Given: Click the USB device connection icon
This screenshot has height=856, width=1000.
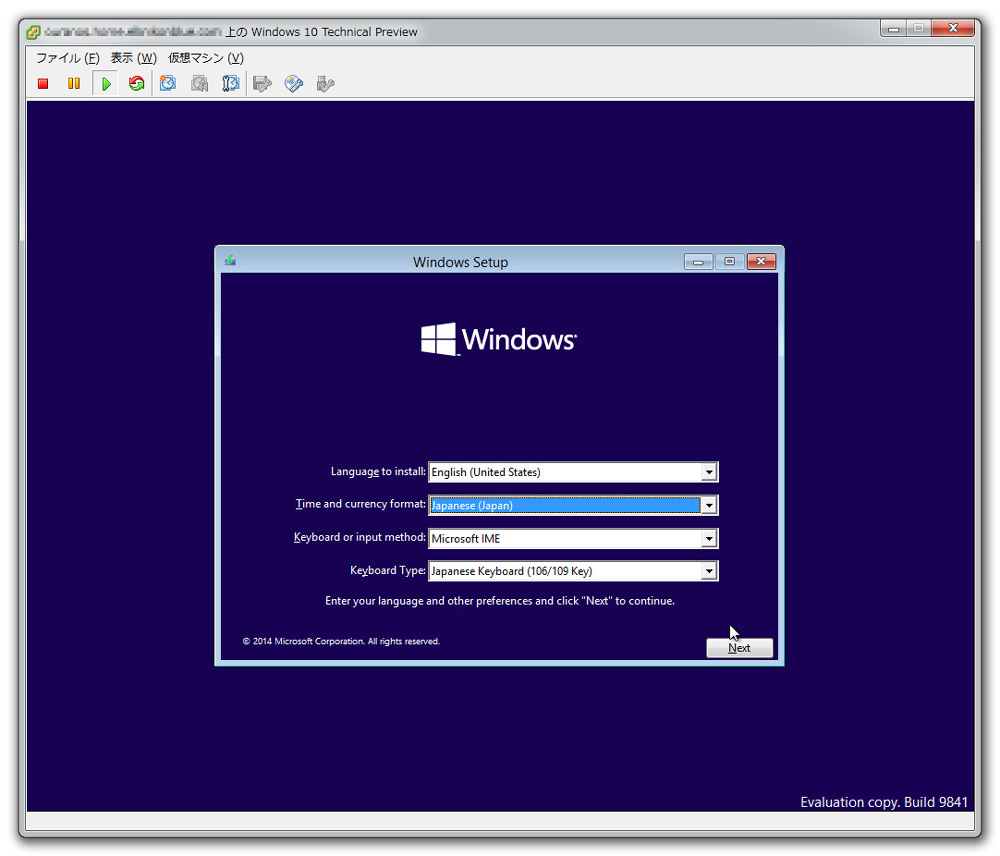Looking at the screenshot, I should (x=325, y=84).
